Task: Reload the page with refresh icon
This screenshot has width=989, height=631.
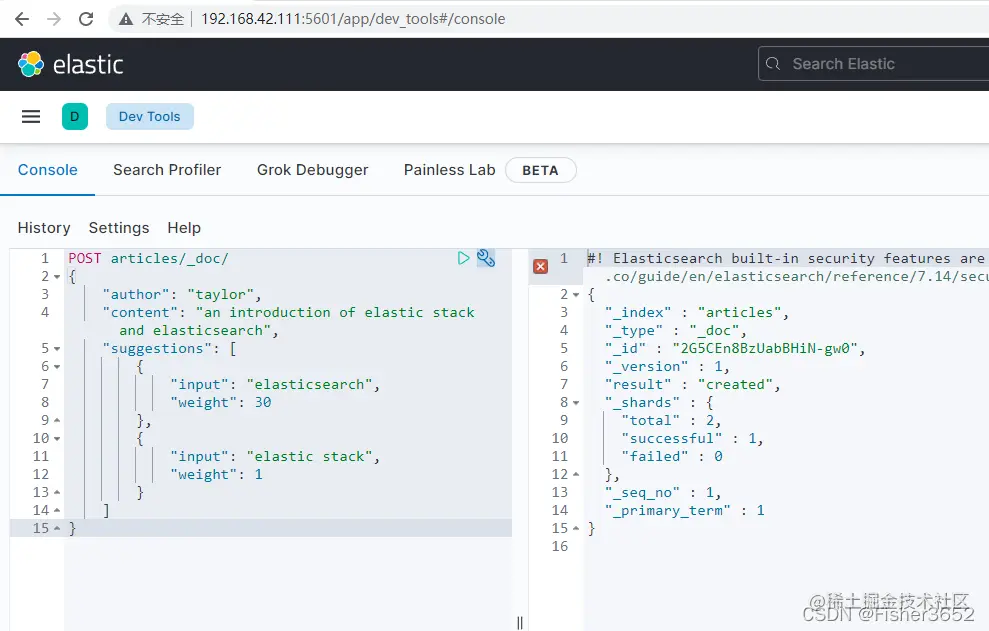Action: pos(86,19)
